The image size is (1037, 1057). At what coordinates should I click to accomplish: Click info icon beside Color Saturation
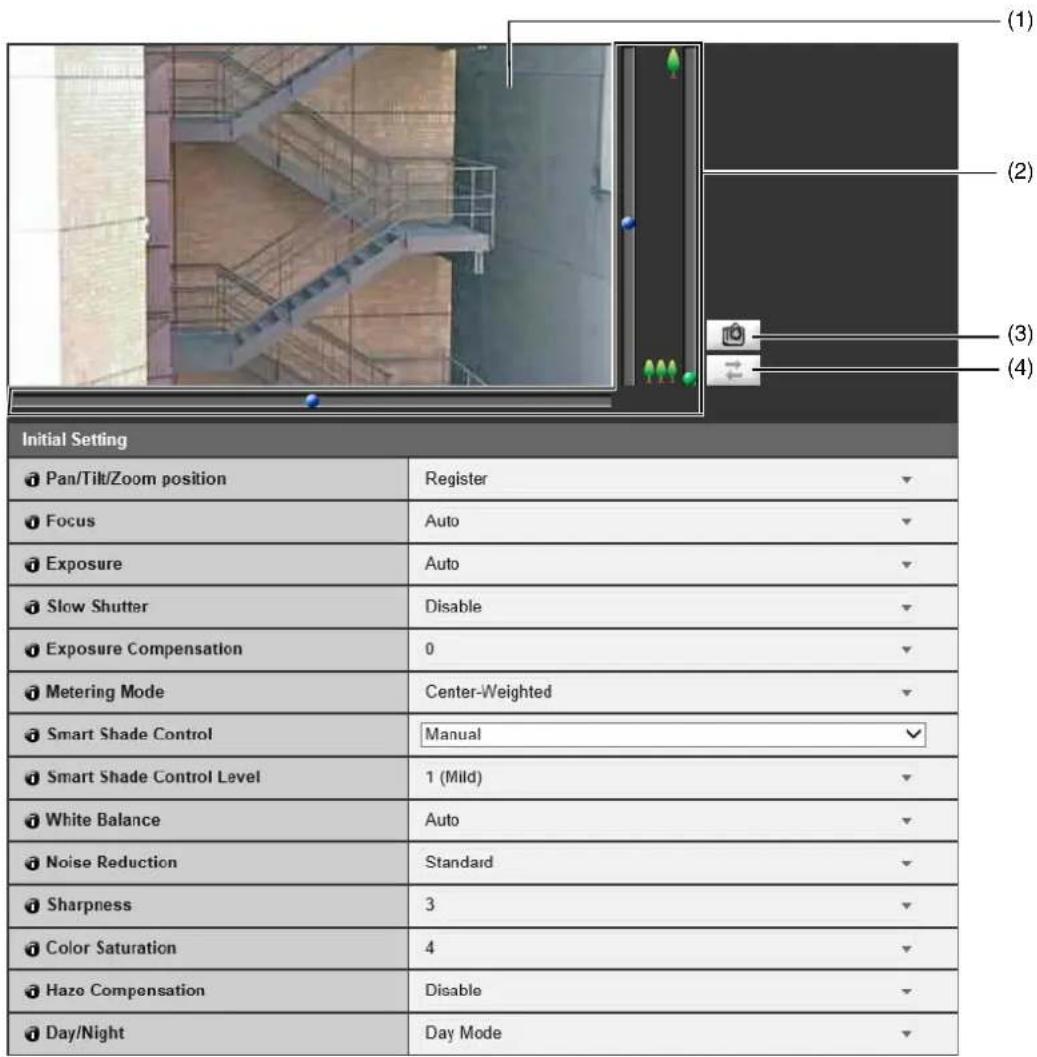(32, 948)
